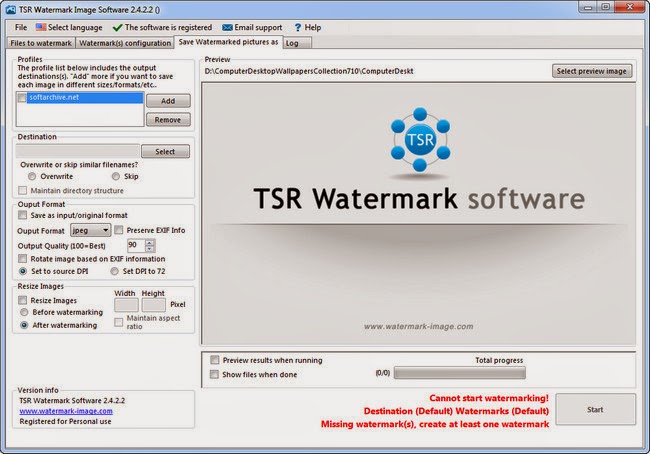Viewport: 650px width, 454px height.
Task: Choose the Skip radio option
Action: 116,176
